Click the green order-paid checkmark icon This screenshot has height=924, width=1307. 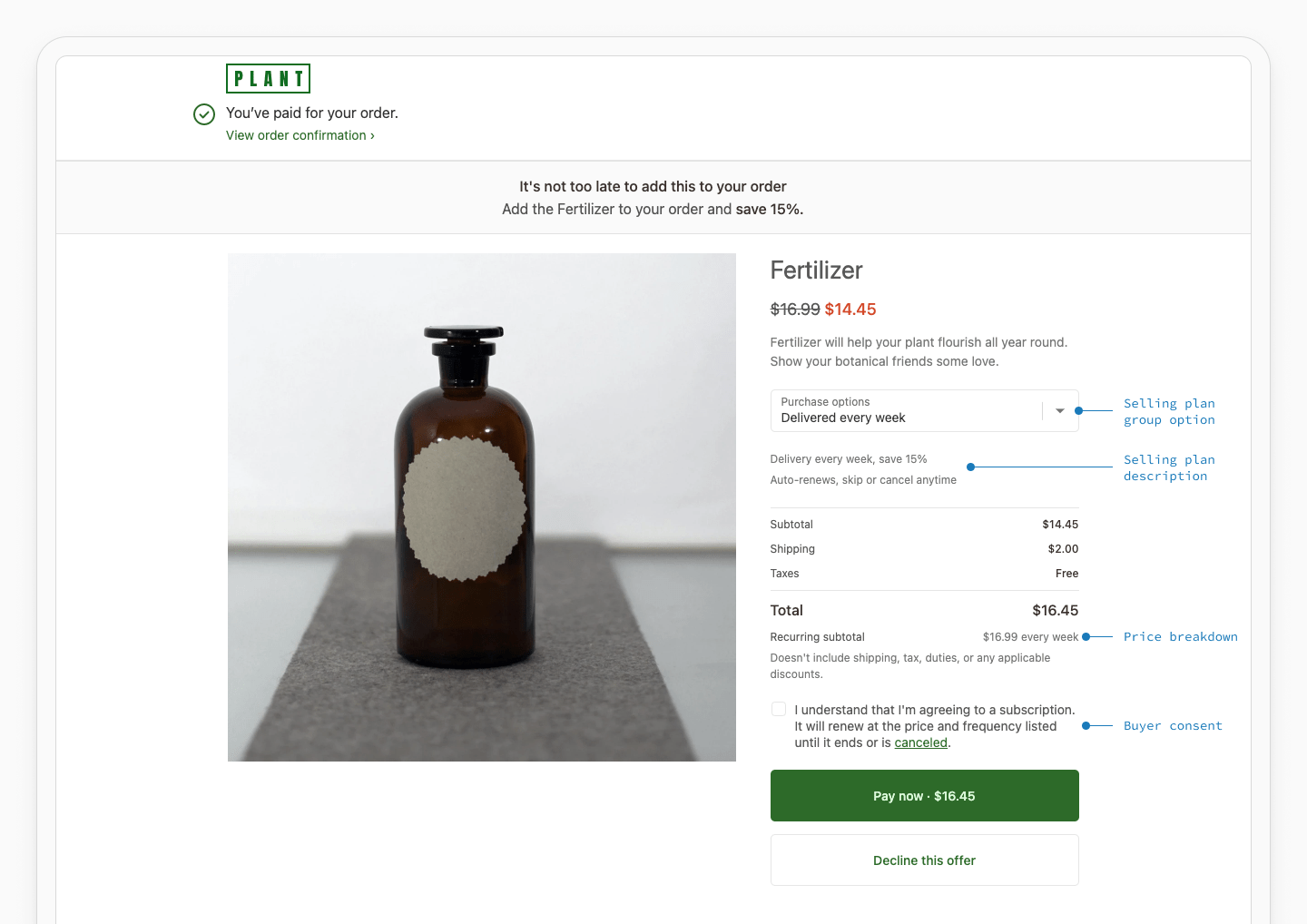(x=203, y=114)
